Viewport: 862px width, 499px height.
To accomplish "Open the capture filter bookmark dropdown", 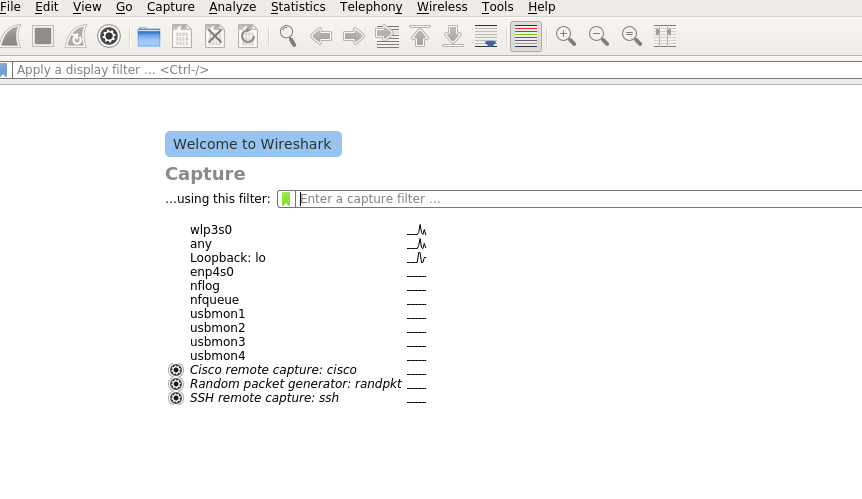I will click(286, 199).
